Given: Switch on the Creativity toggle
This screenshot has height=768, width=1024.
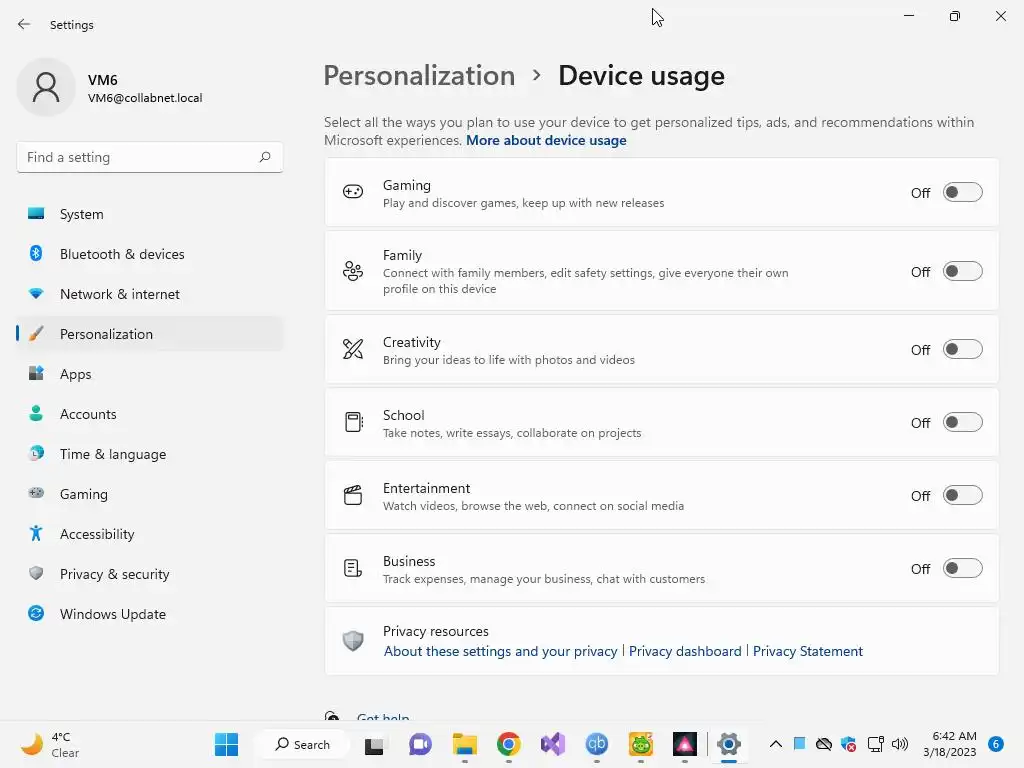Looking at the screenshot, I should point(962,350).
